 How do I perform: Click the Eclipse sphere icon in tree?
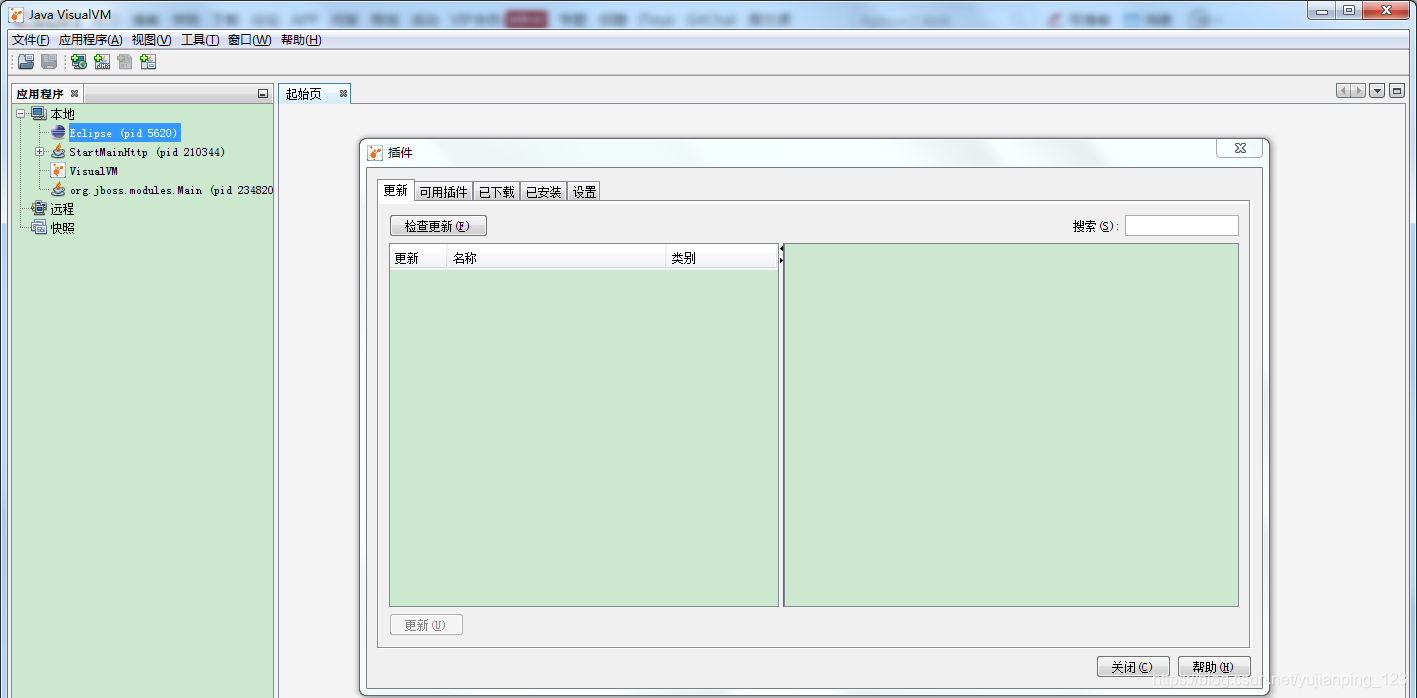(x=58, y=133)
